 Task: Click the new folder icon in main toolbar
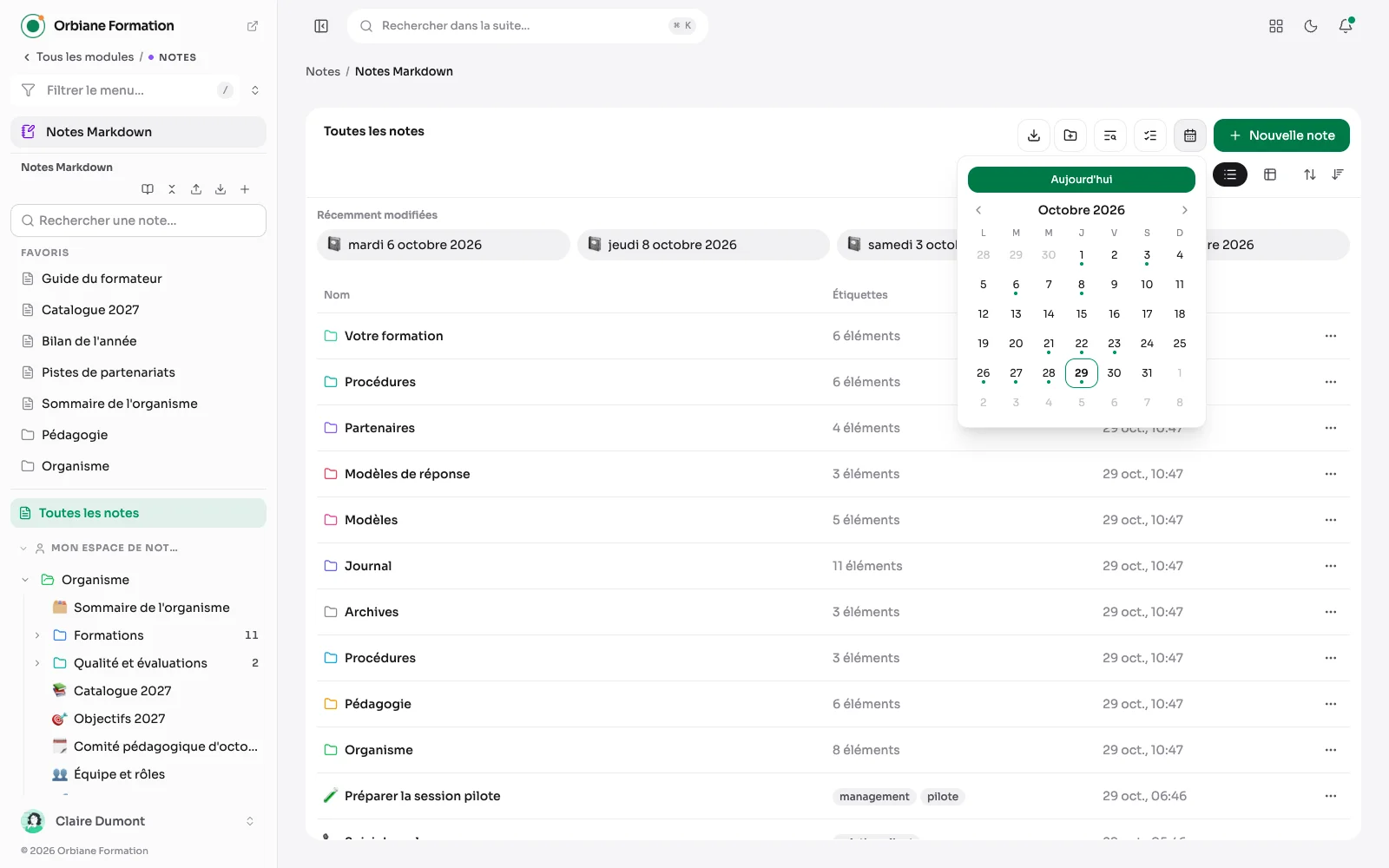(x=1070, y=135)
